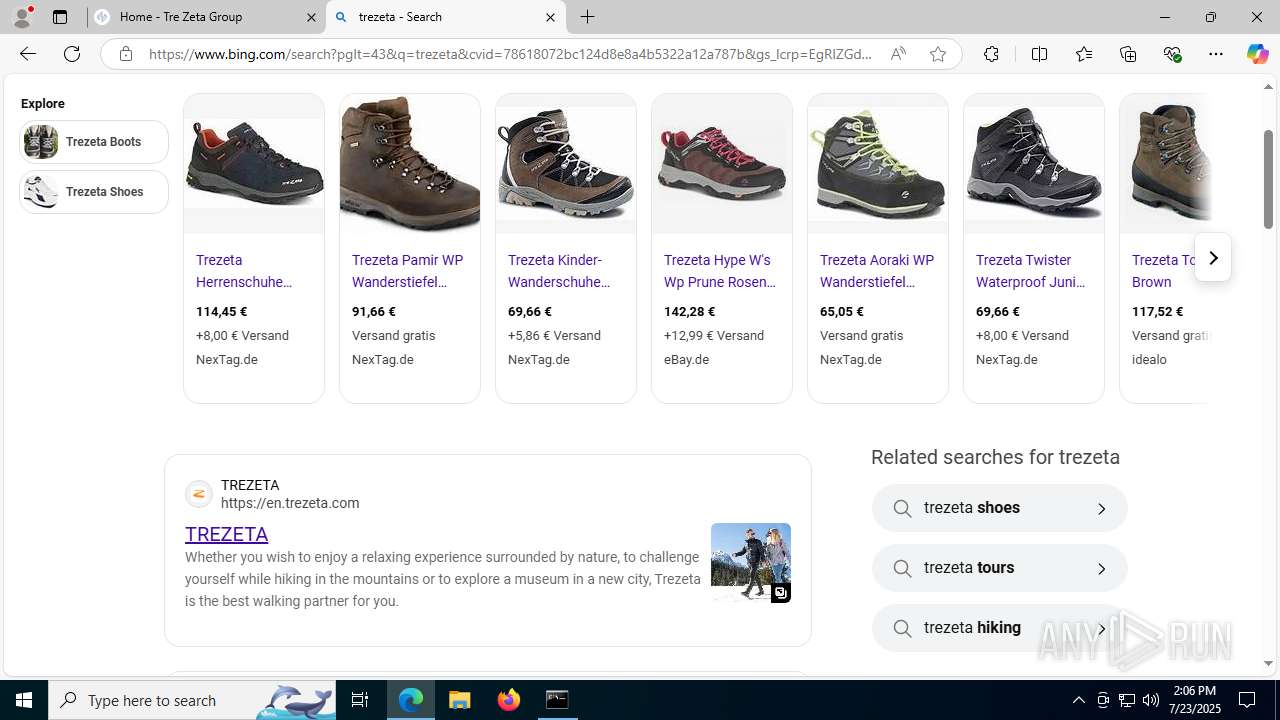1280x720 pixels.
Task: Launch Firefox from taskbar
Action: coord(509,700)
